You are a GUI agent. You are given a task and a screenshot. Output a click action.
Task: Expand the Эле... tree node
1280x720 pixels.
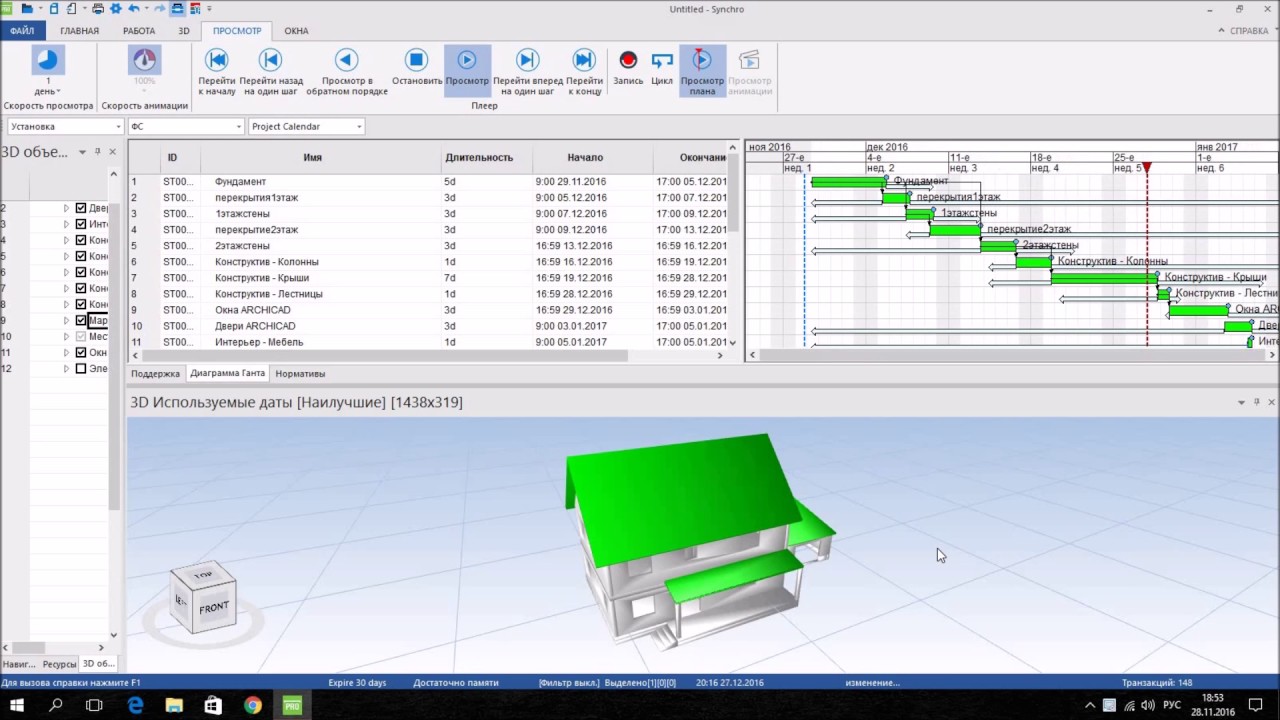pyautogui.click(x=67, y=368)
